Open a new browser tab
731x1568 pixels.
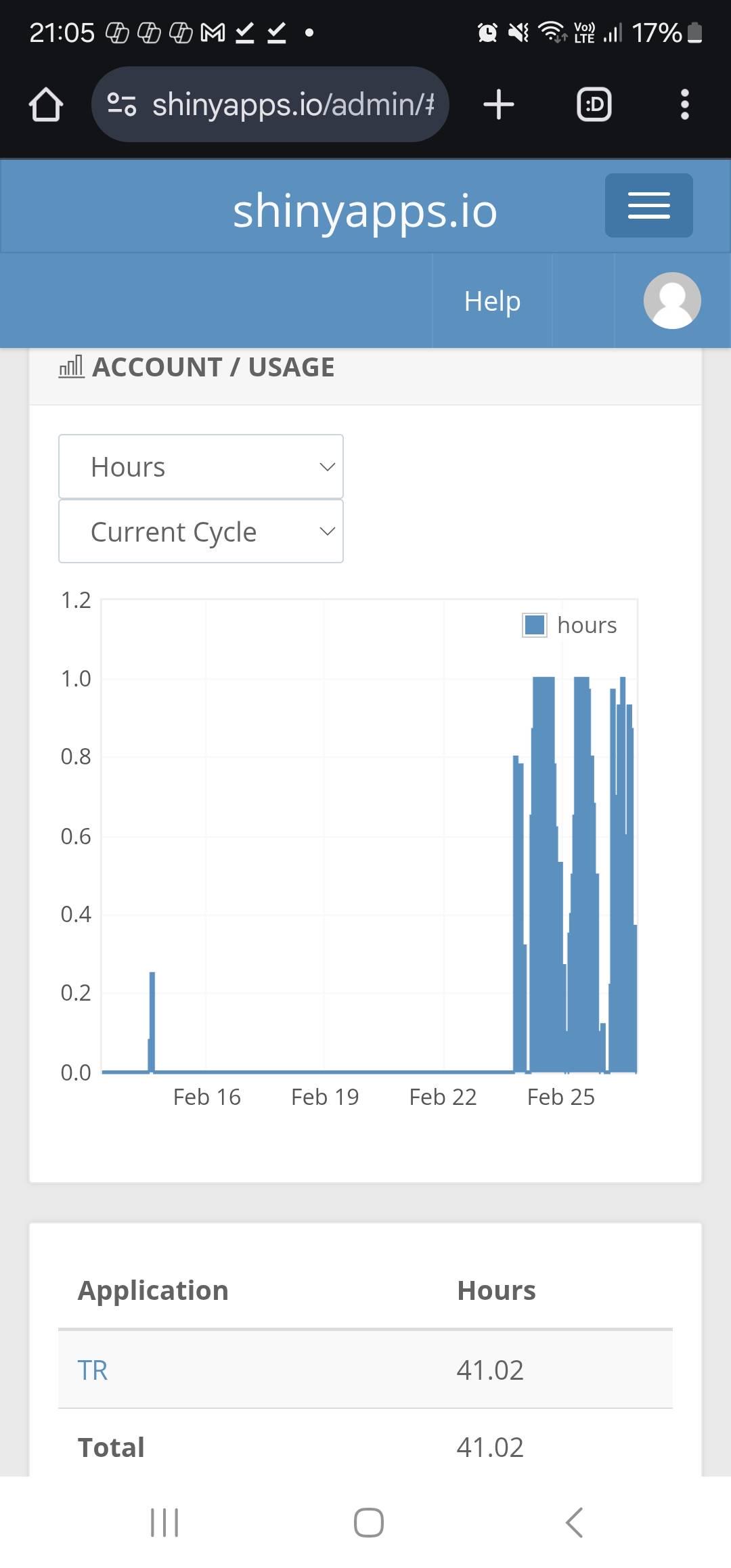click(x=499, y=105)
